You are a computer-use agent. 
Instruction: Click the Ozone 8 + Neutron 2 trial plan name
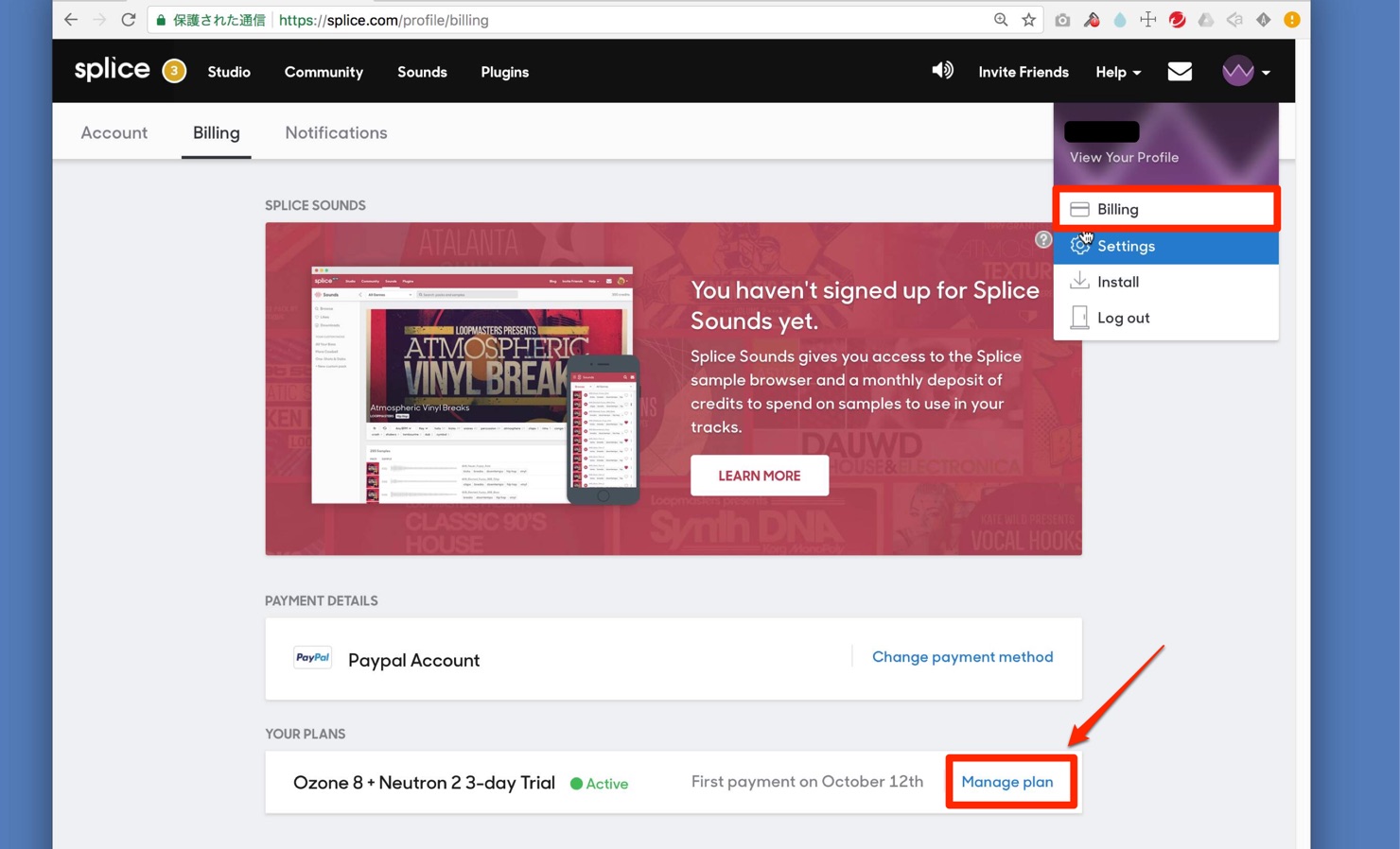424,783
